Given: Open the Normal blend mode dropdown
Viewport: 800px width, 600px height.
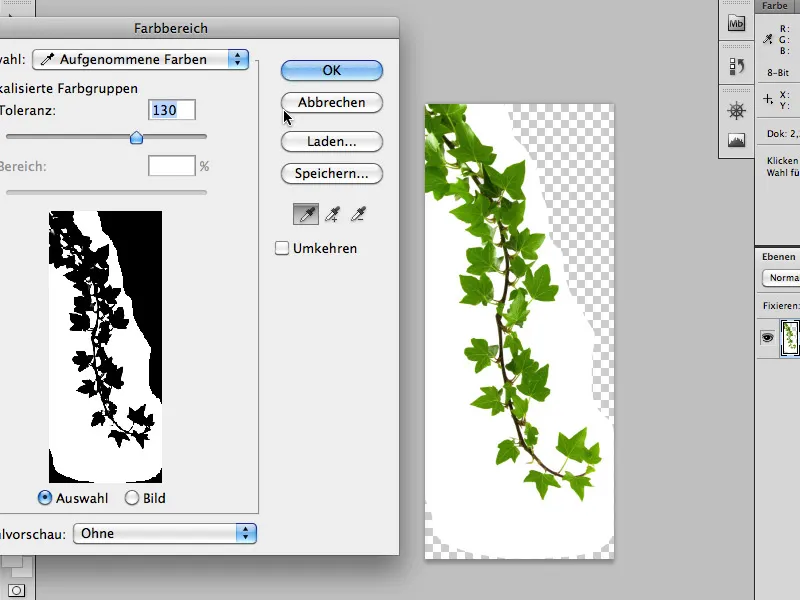Looking at the screenshot, I should 781,278.
